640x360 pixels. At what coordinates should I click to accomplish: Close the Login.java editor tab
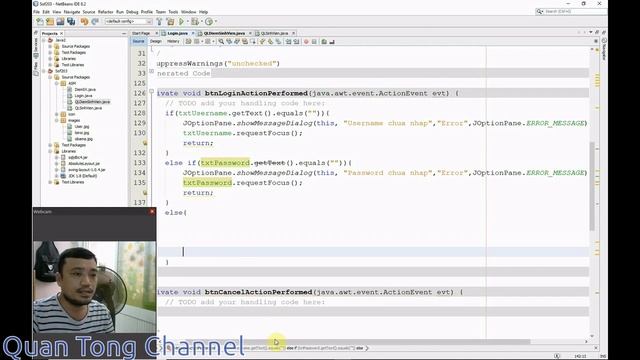click(193, 33)
